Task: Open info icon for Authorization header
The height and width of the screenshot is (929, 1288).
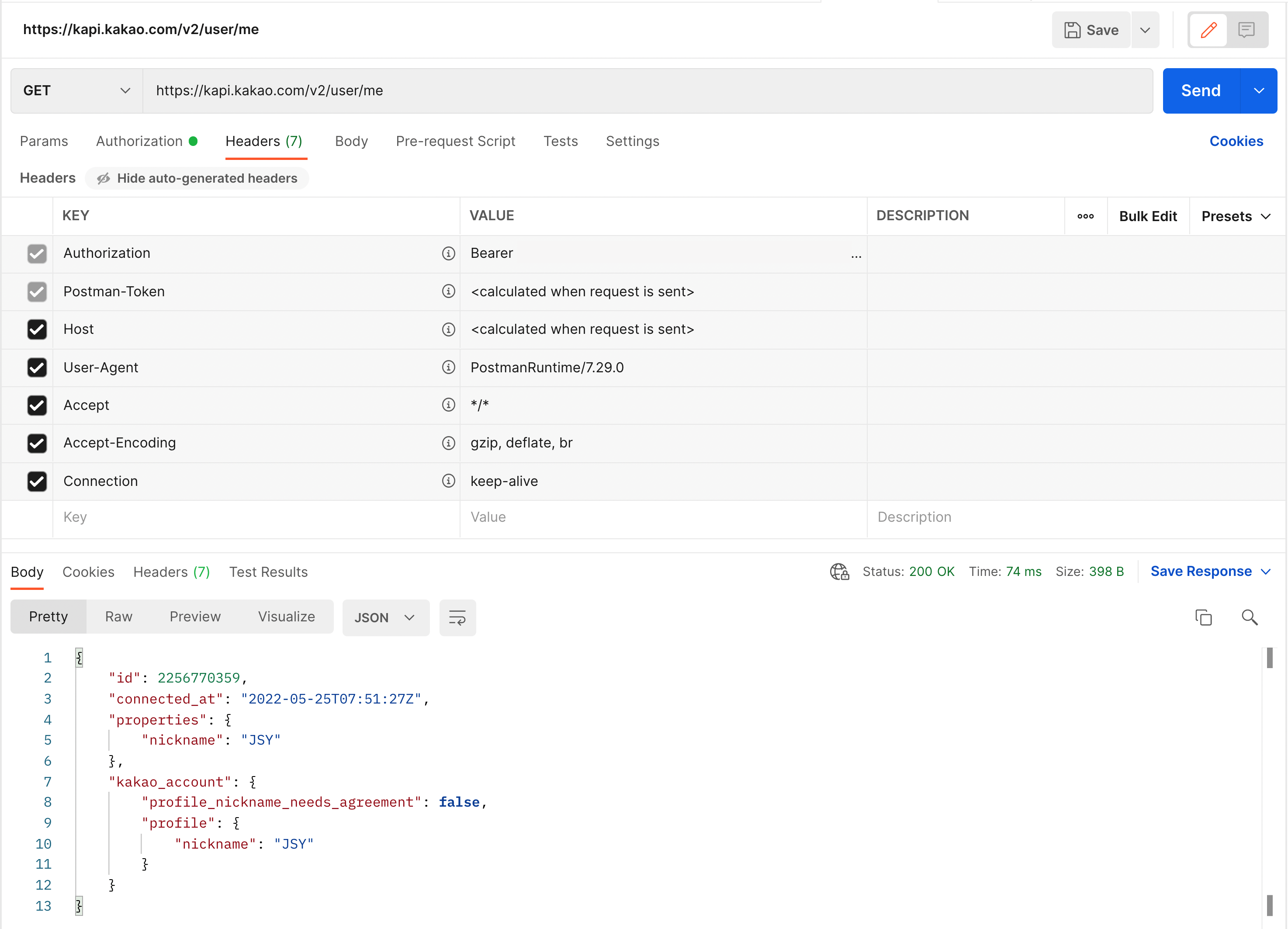Action: coord(448,253)
